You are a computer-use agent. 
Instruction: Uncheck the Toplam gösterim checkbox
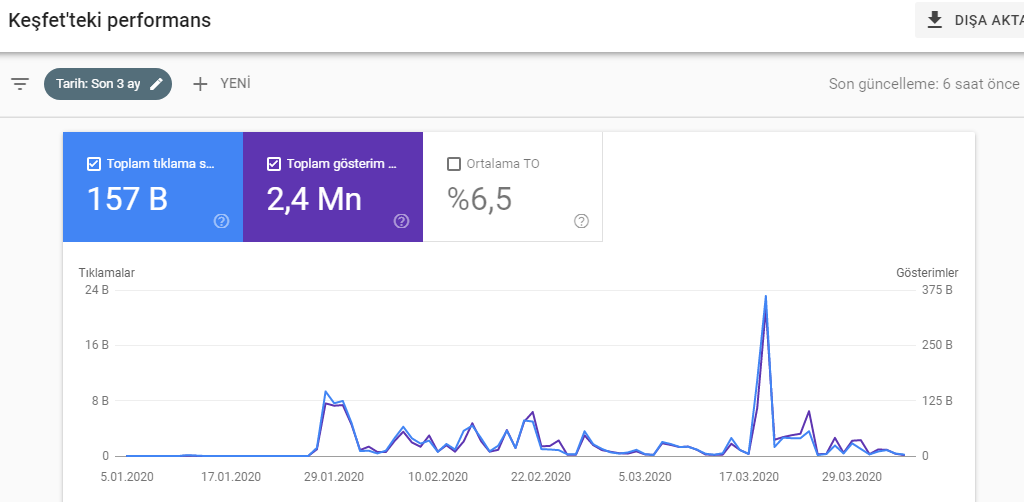[x=274, y=164]
